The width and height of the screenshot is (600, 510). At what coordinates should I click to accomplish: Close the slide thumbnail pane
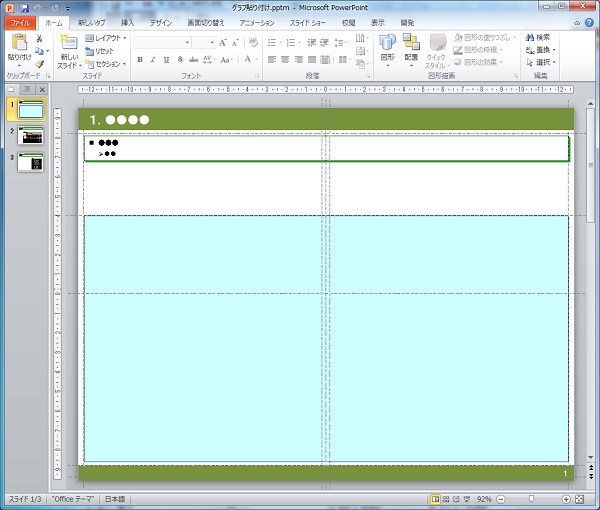pos(42,90)
